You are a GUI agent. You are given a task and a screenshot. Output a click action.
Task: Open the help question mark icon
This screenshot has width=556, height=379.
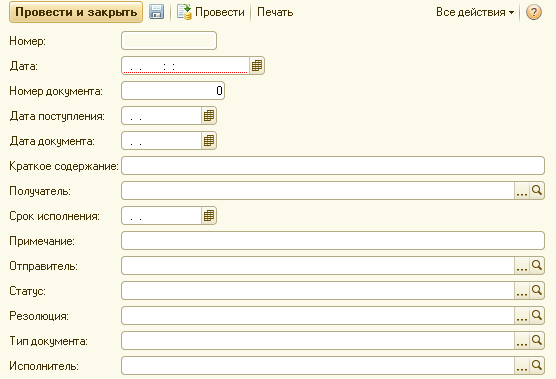534,12
